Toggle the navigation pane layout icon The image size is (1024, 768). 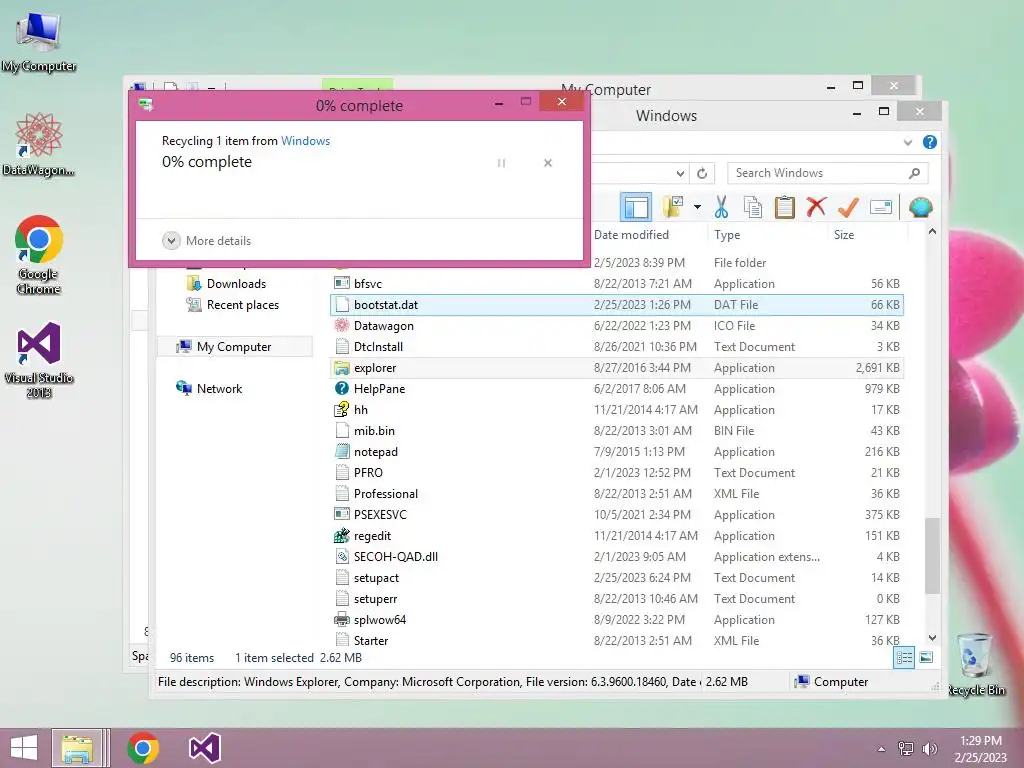click(x=635, y=207)
